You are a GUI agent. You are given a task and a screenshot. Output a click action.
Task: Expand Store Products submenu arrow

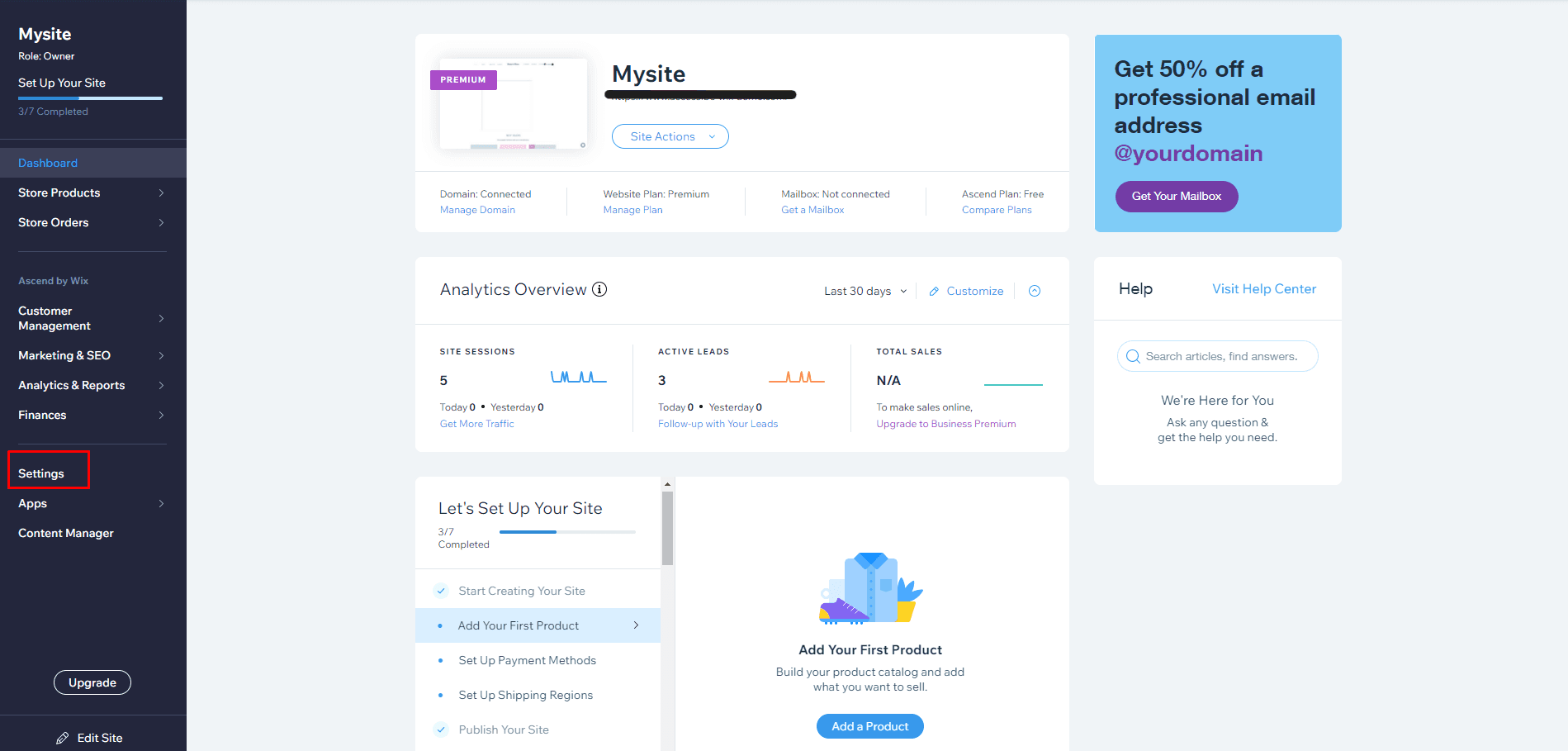pyautogui.click(x=161, y=193)
